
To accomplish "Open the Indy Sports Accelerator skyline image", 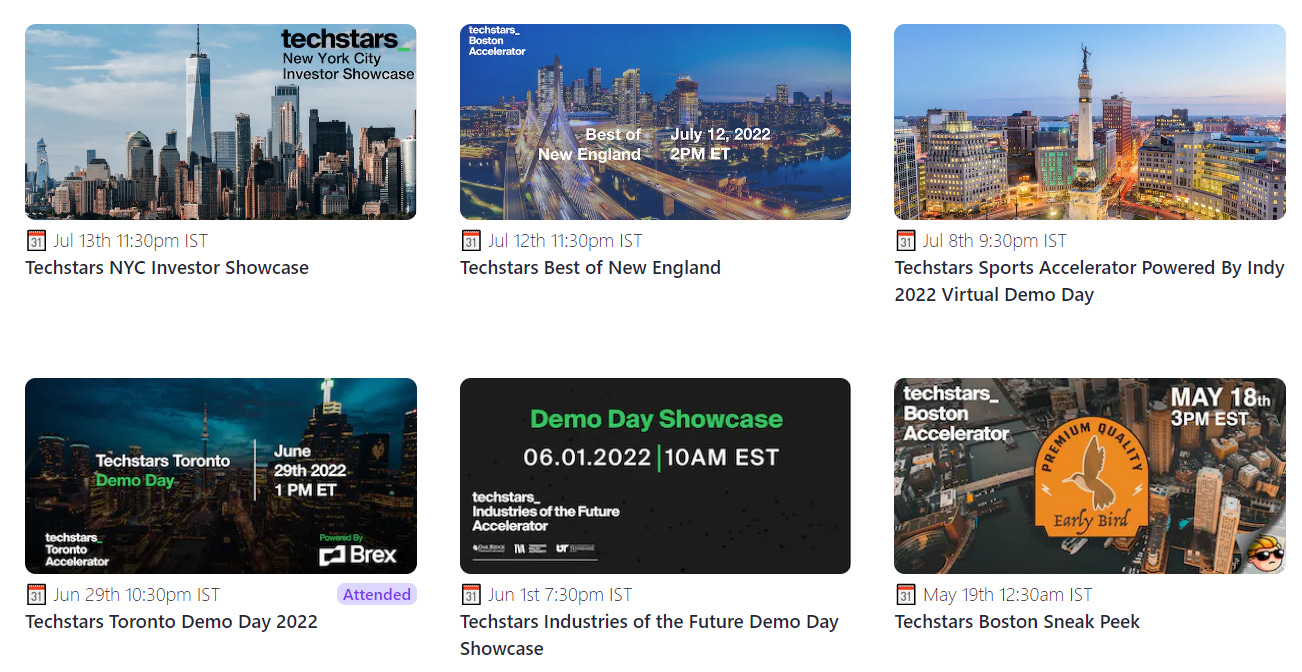I will click(1090, 122).
